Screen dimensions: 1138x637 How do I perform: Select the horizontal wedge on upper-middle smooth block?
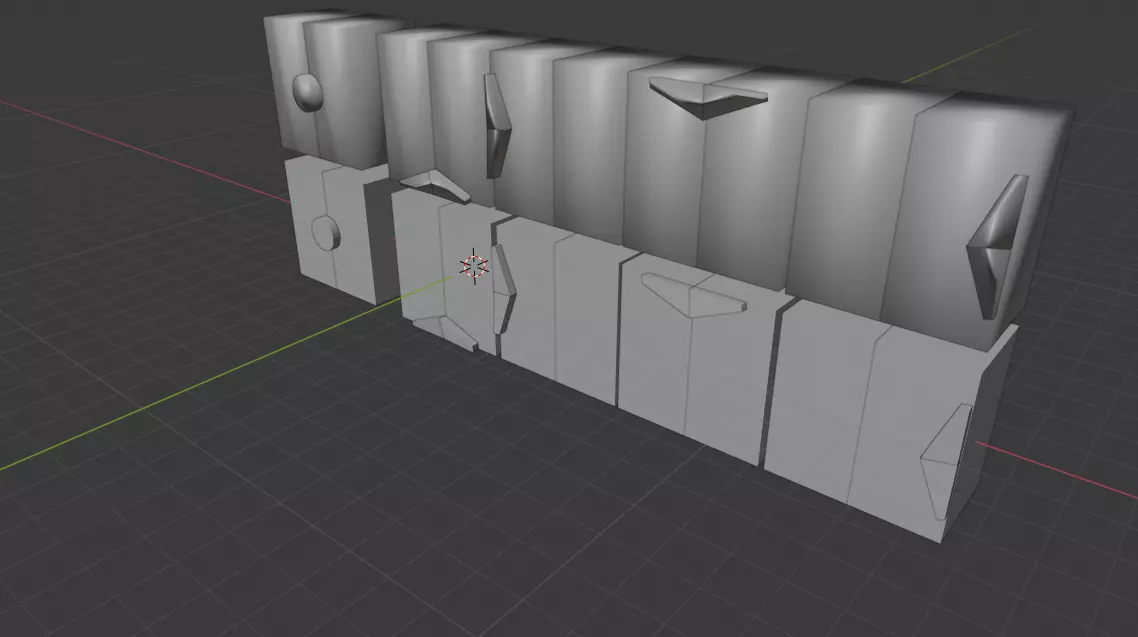point(708,98)
